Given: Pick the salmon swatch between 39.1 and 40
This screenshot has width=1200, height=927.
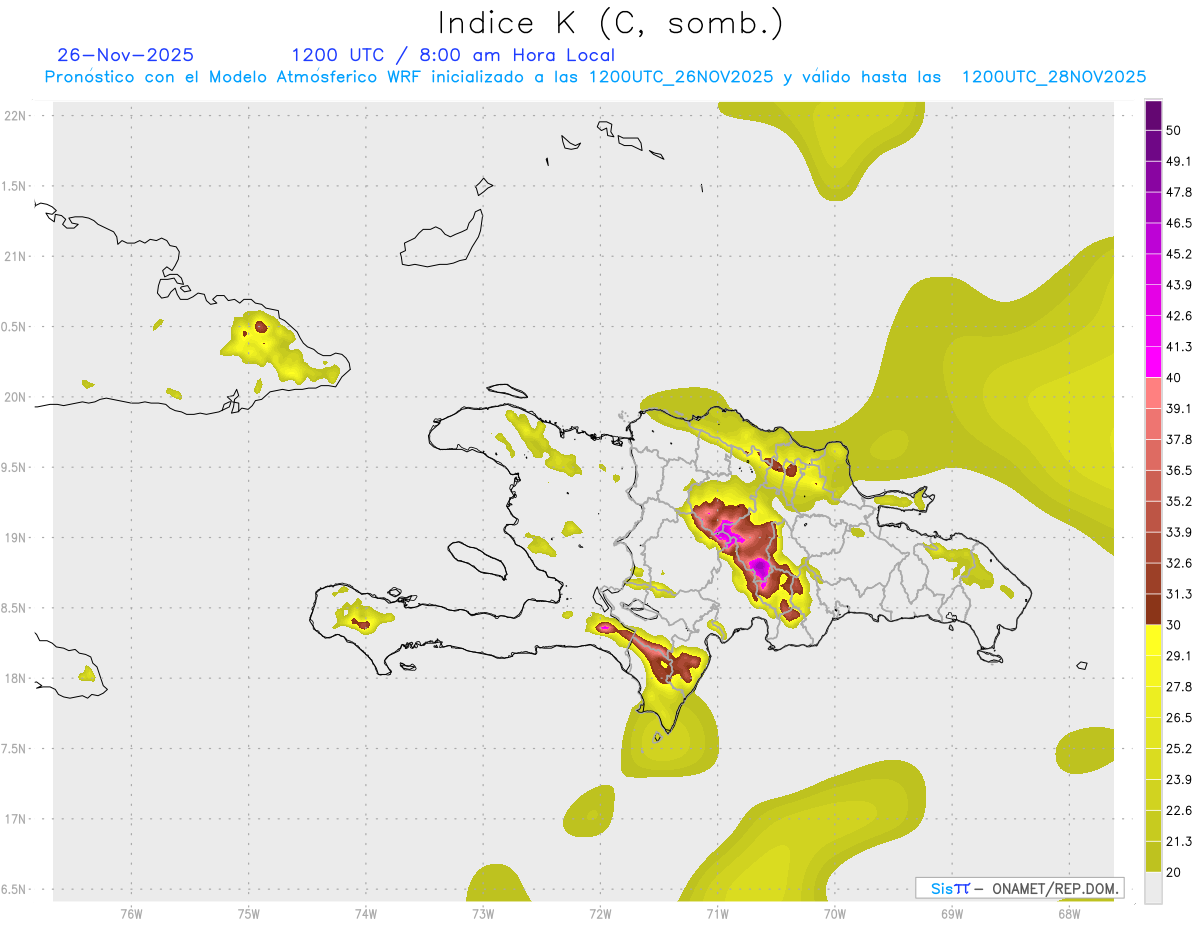Looking at the screenshot, I should coord(1153,392).
